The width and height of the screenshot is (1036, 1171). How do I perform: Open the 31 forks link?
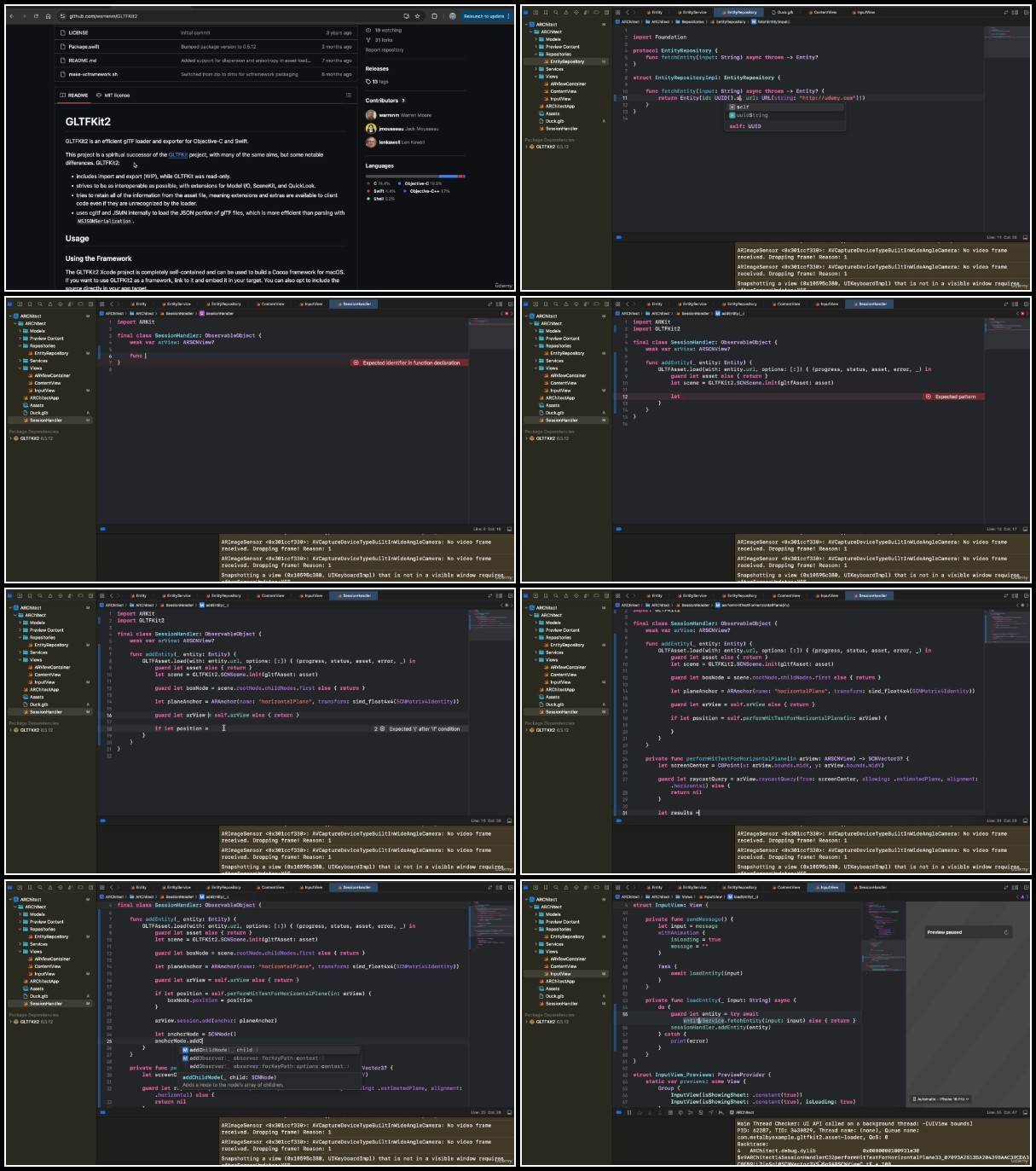(x=380, y=39)
